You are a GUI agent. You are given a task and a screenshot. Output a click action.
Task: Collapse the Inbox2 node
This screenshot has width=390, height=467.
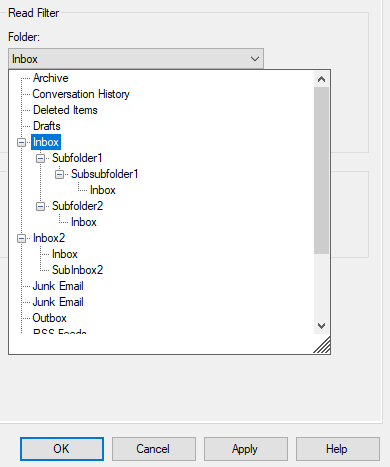[21, 238]
